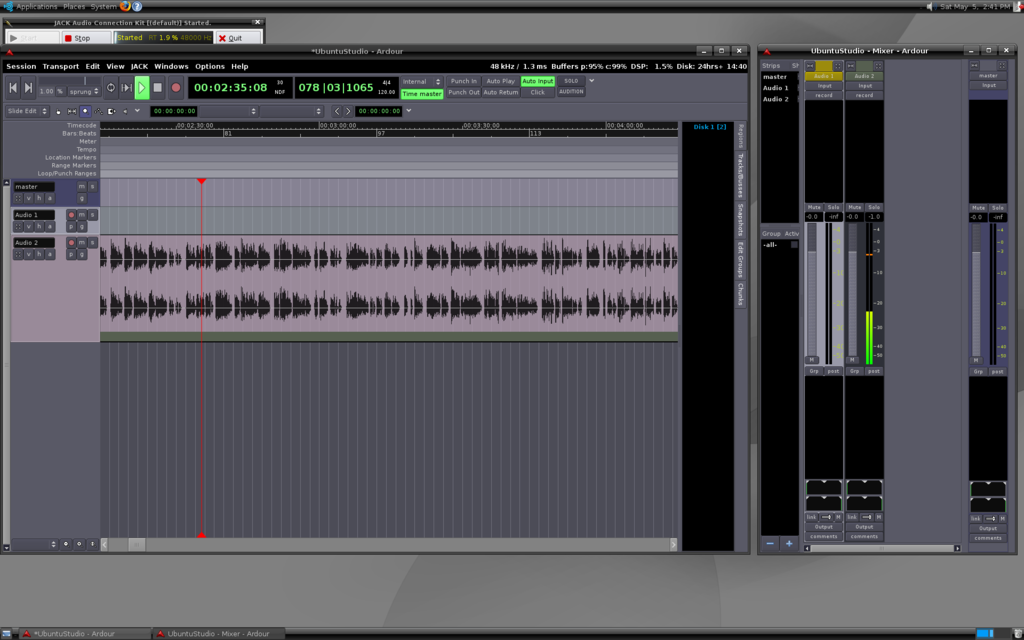Toggle the Auto Input button
The height and width of the screenshot is (640, 1024).
point(537,81)
